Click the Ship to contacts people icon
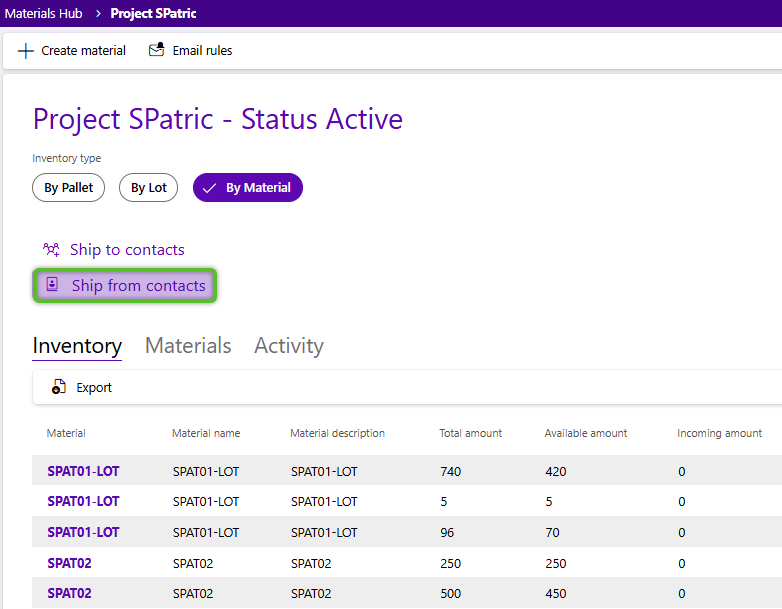Image resolution: width=782 pixels, height=609 pixels. [x=51, y=250]
